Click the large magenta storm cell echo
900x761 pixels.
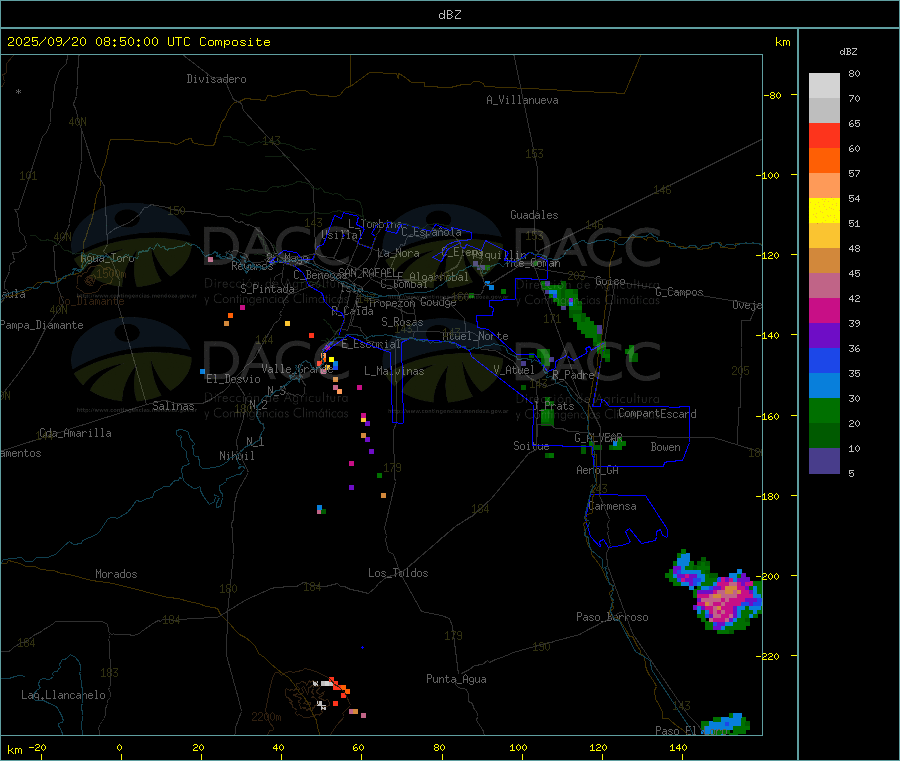(x=726, y=601)
